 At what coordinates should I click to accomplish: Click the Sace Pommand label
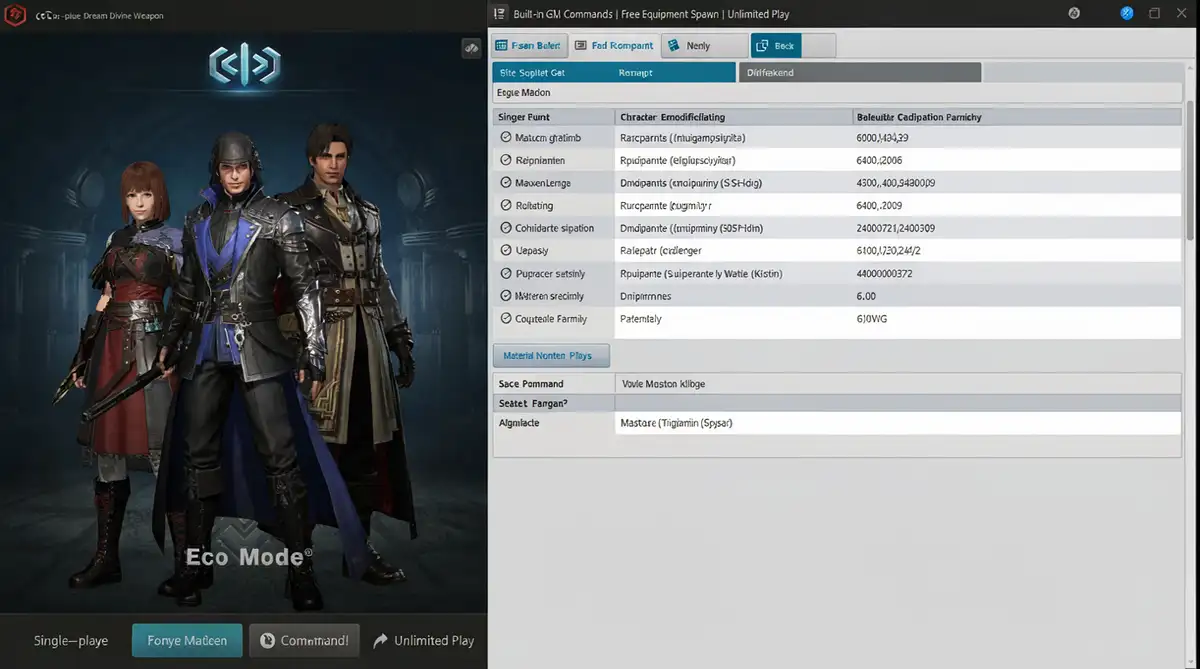pos(531,384)
